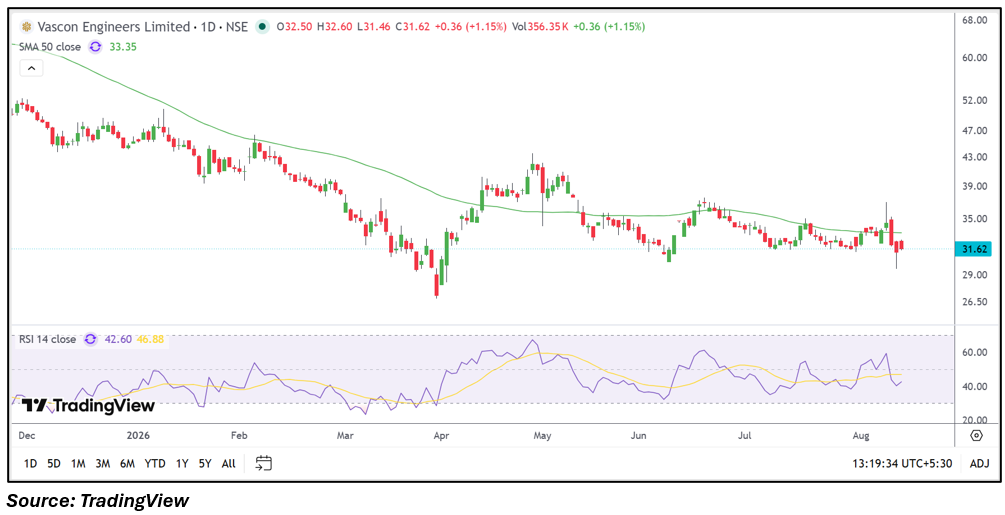
Task: Click the 26.50 price axis label
Action: 974,302
